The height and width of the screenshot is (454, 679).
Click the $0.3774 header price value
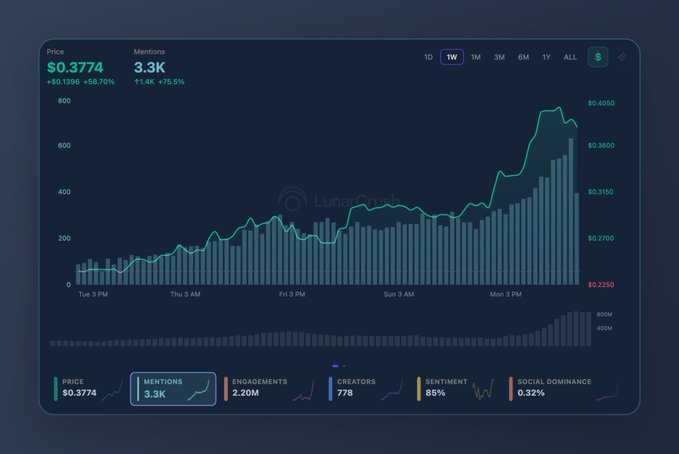(x=75, y=68)
